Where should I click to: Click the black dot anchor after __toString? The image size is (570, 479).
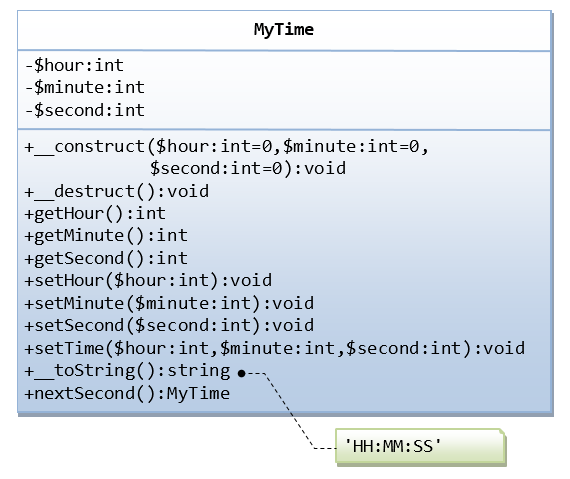click(241, 373)
